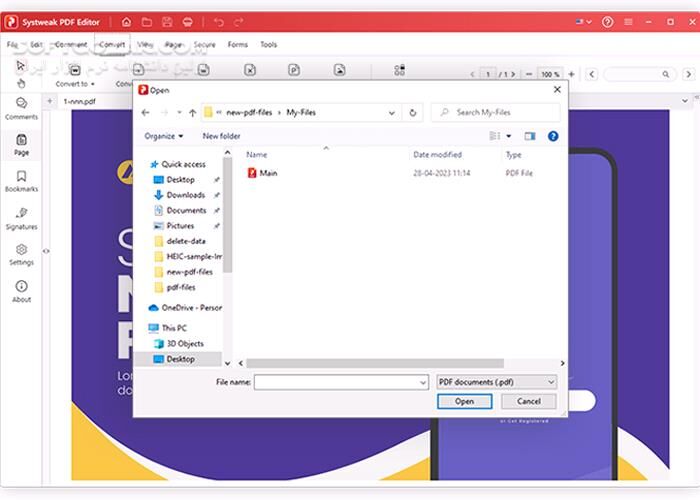Open the pdf-files folder in navigation pane

click(x=175, y=288)
